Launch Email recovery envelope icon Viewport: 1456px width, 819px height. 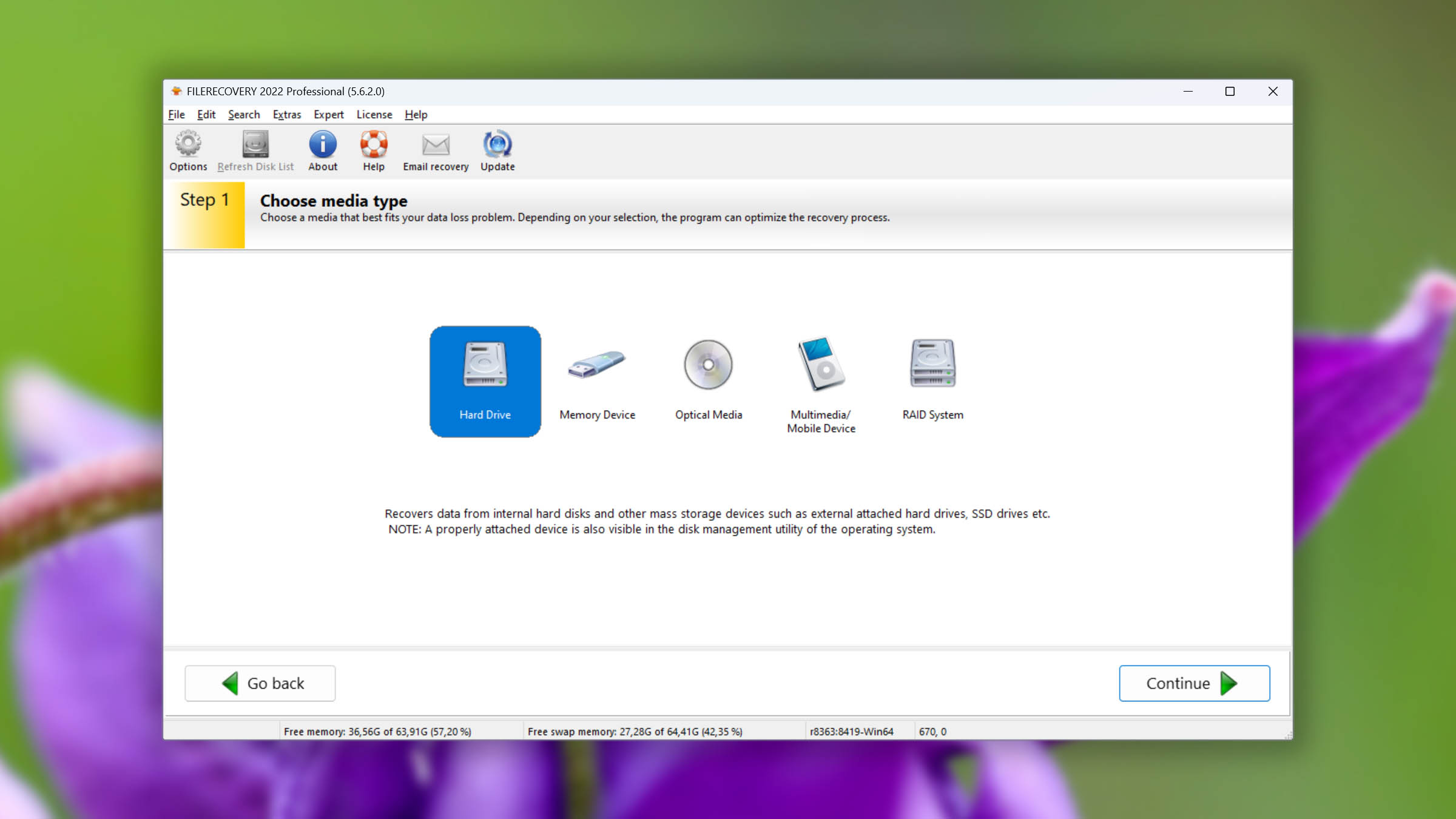pos(436,144)
